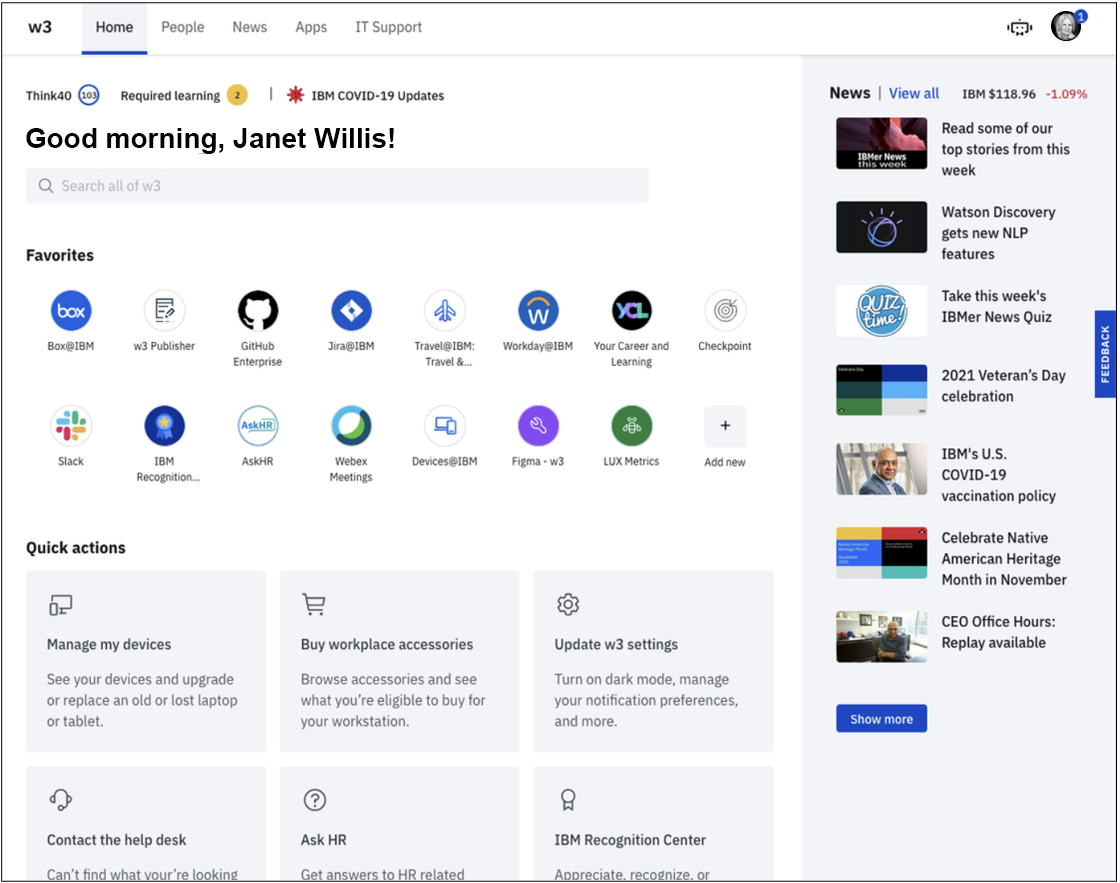Open Buy workplace accessories card title

[x=386, y=644]
